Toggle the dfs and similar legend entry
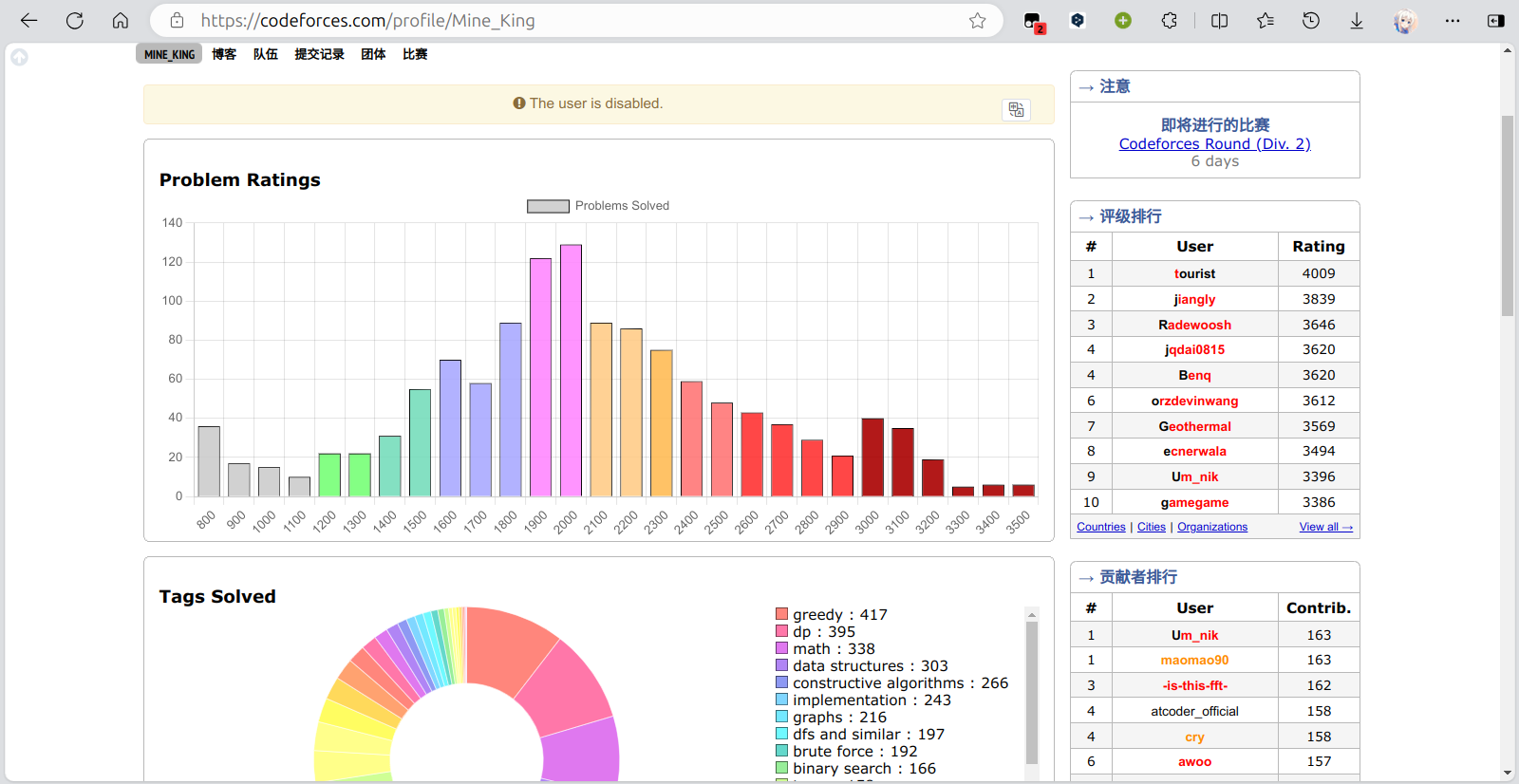Screen dimensions: 1519x784 (860, 734)
